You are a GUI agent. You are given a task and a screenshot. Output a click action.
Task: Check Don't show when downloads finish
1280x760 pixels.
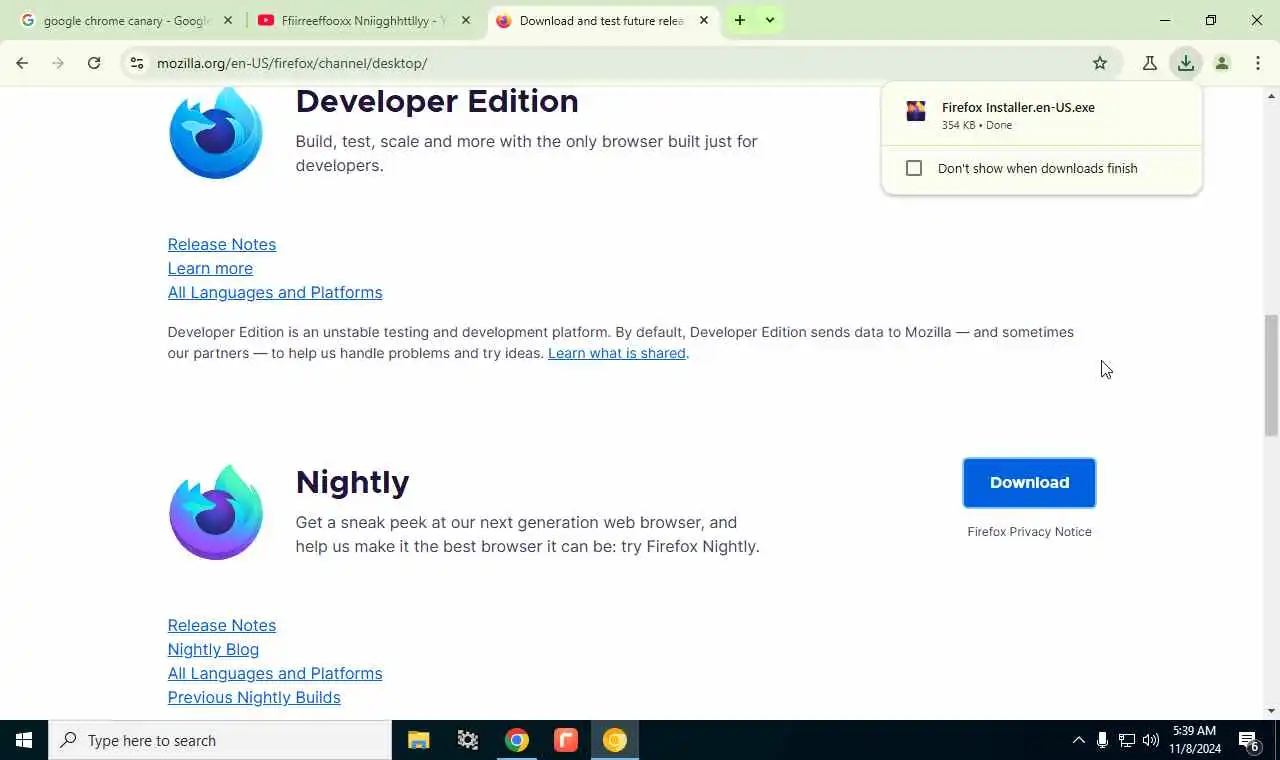pyautogui.click(x=914, y=168)
